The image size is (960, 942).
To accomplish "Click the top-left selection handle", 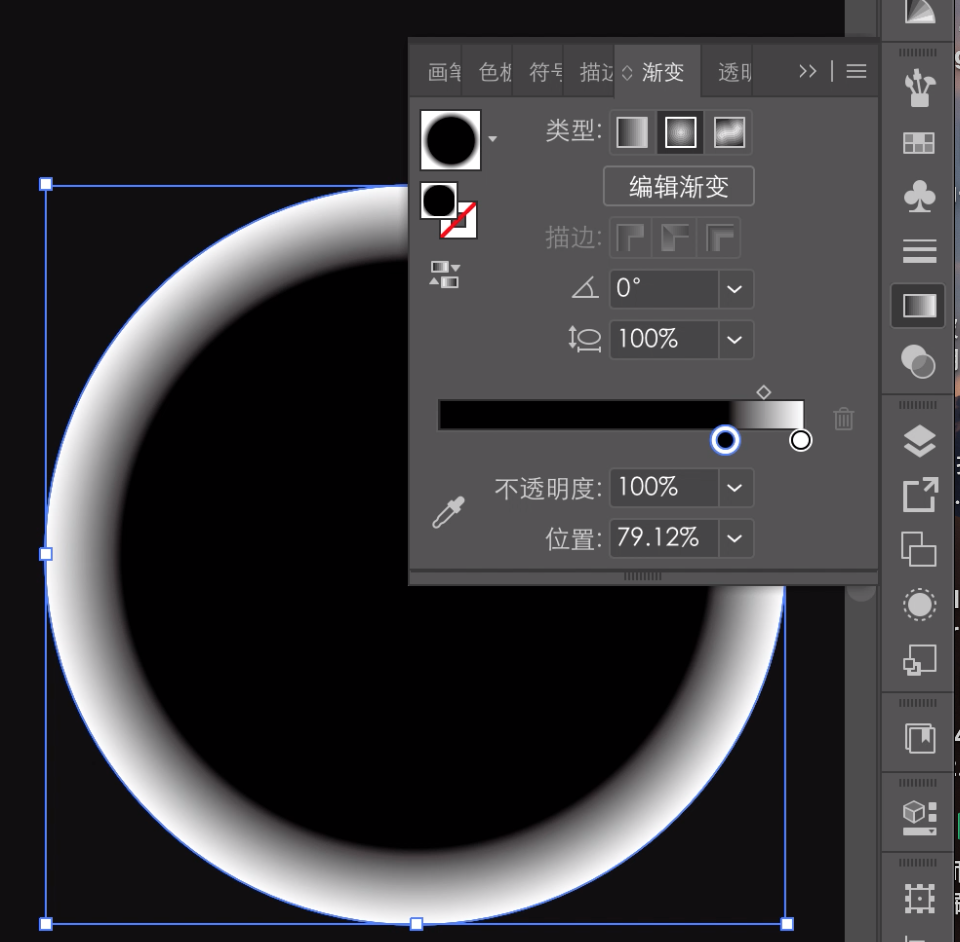I will tap(46, 184).
